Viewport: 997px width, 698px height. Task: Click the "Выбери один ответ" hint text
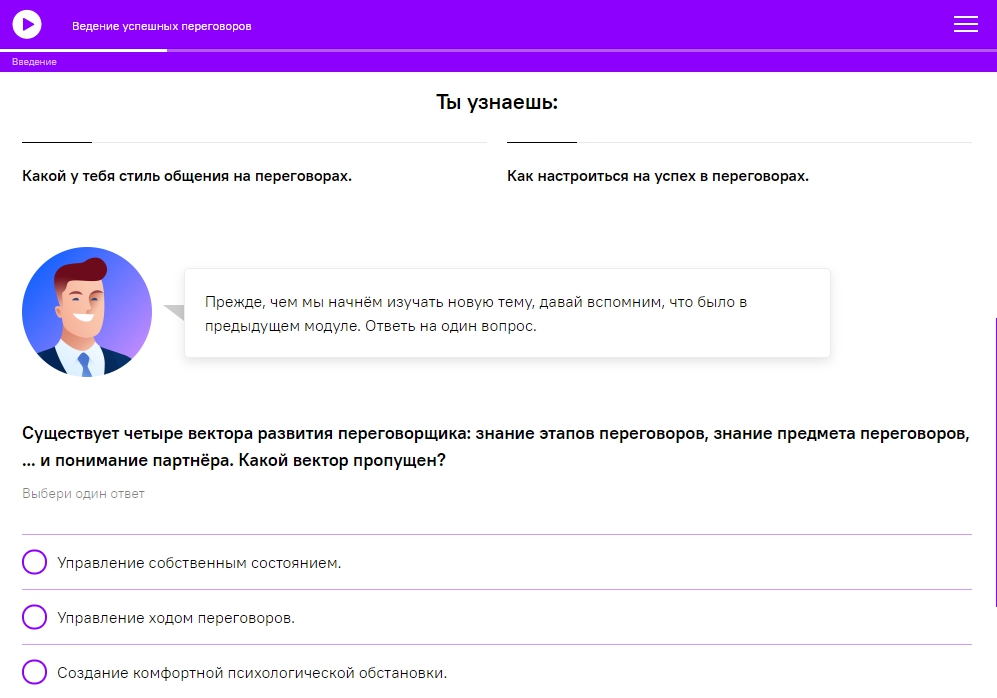[83, 494]
